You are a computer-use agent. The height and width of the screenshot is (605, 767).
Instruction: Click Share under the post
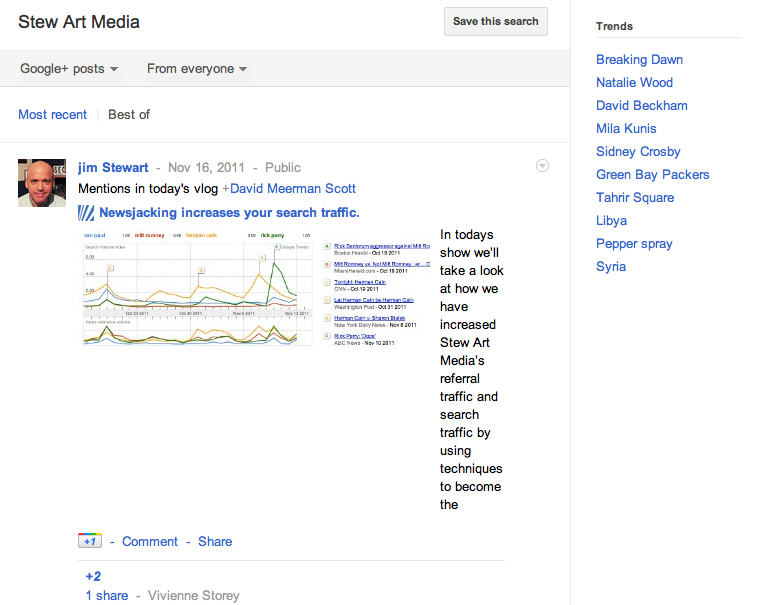coord(215,541)
